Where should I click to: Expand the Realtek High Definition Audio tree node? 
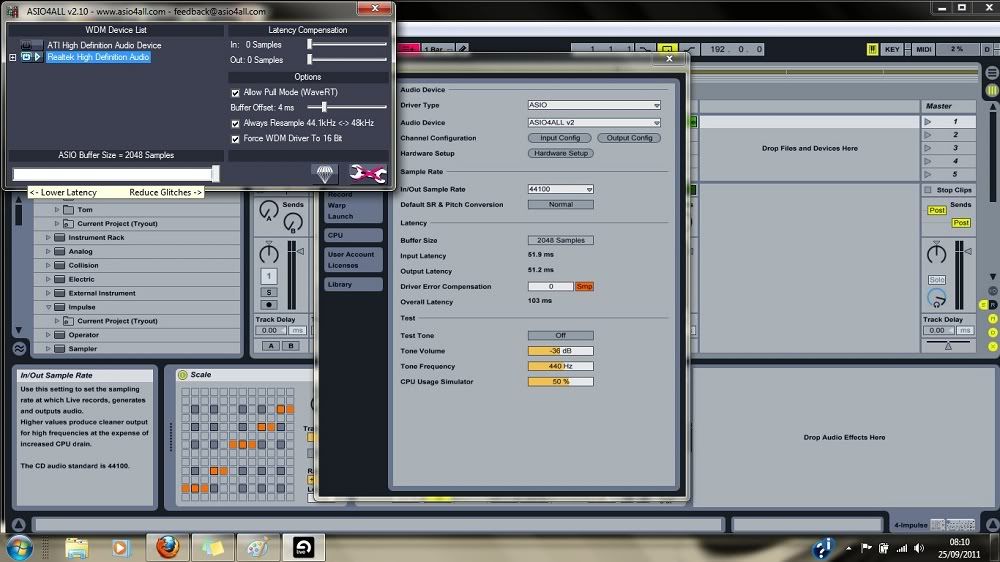13,57
